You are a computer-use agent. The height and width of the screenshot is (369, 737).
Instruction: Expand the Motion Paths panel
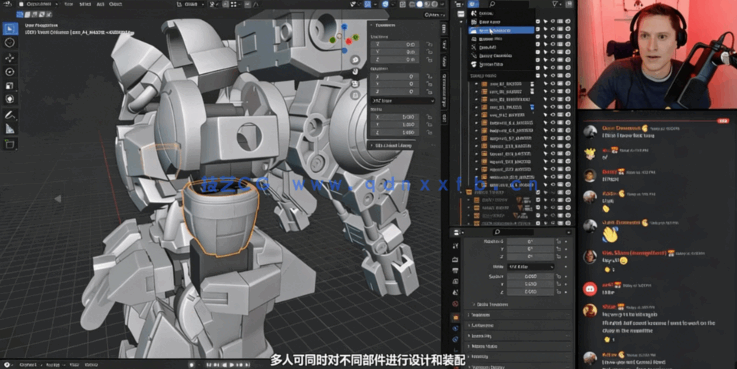point(484,346)
